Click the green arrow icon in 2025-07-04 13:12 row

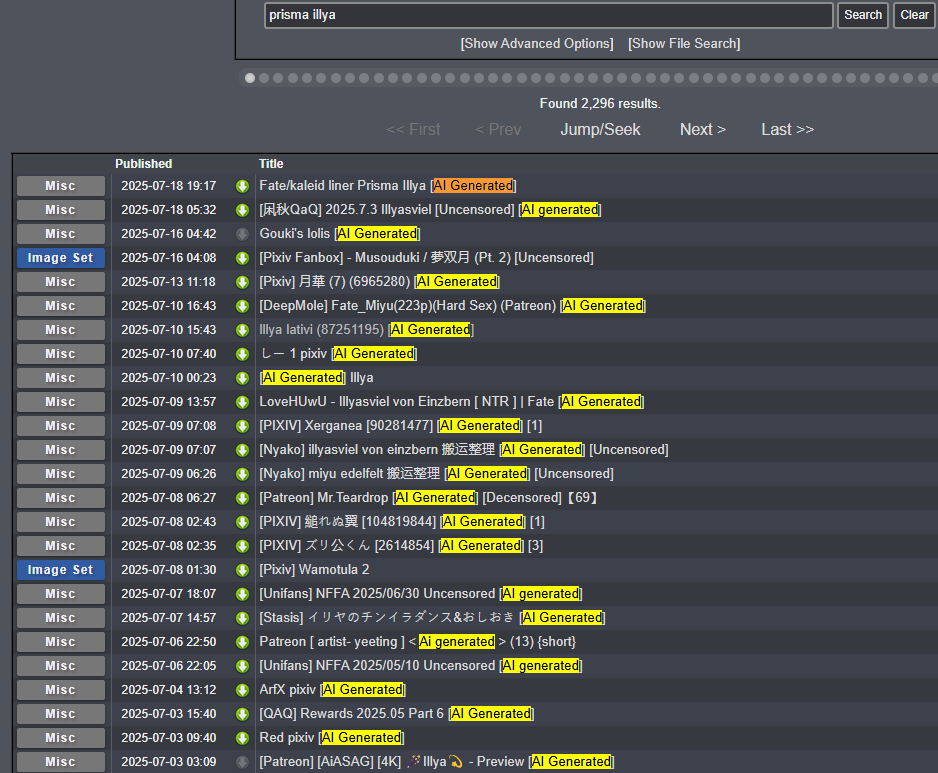[242, 690]
